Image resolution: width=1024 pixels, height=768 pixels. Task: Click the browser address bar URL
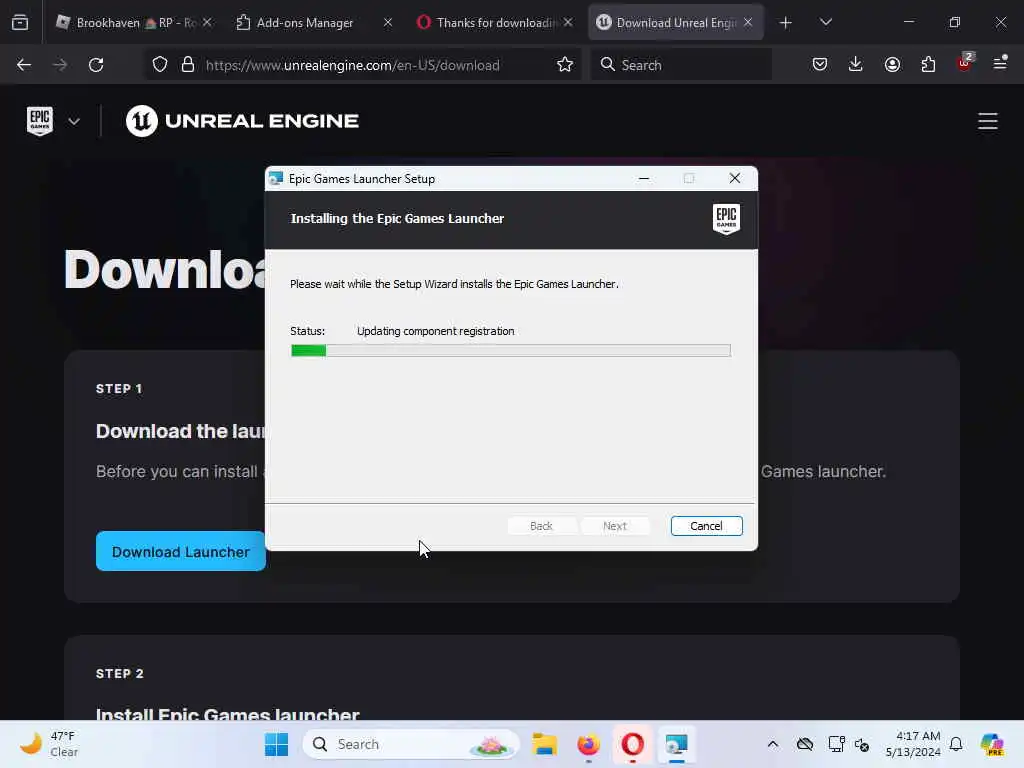[x=353, y=65]
